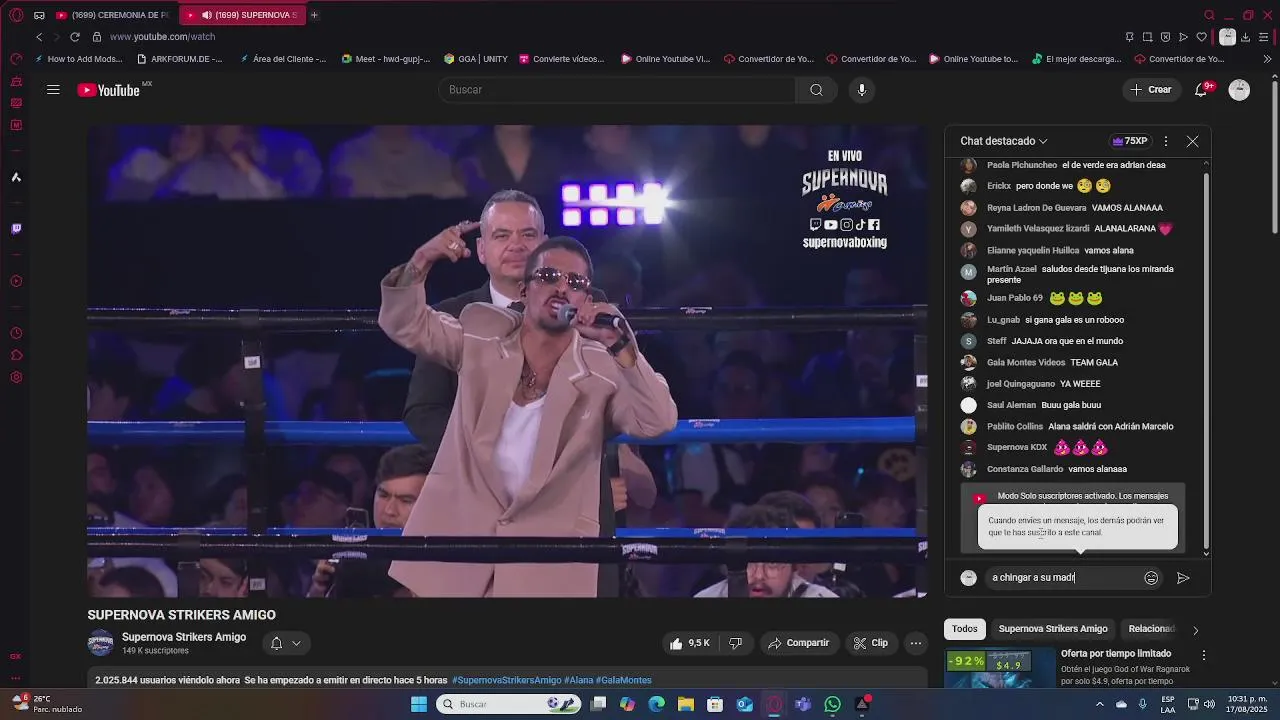The image size is (1280, 720).
Task: Open the YouTube guide hamburger menu
Action: tap(53, 90)
